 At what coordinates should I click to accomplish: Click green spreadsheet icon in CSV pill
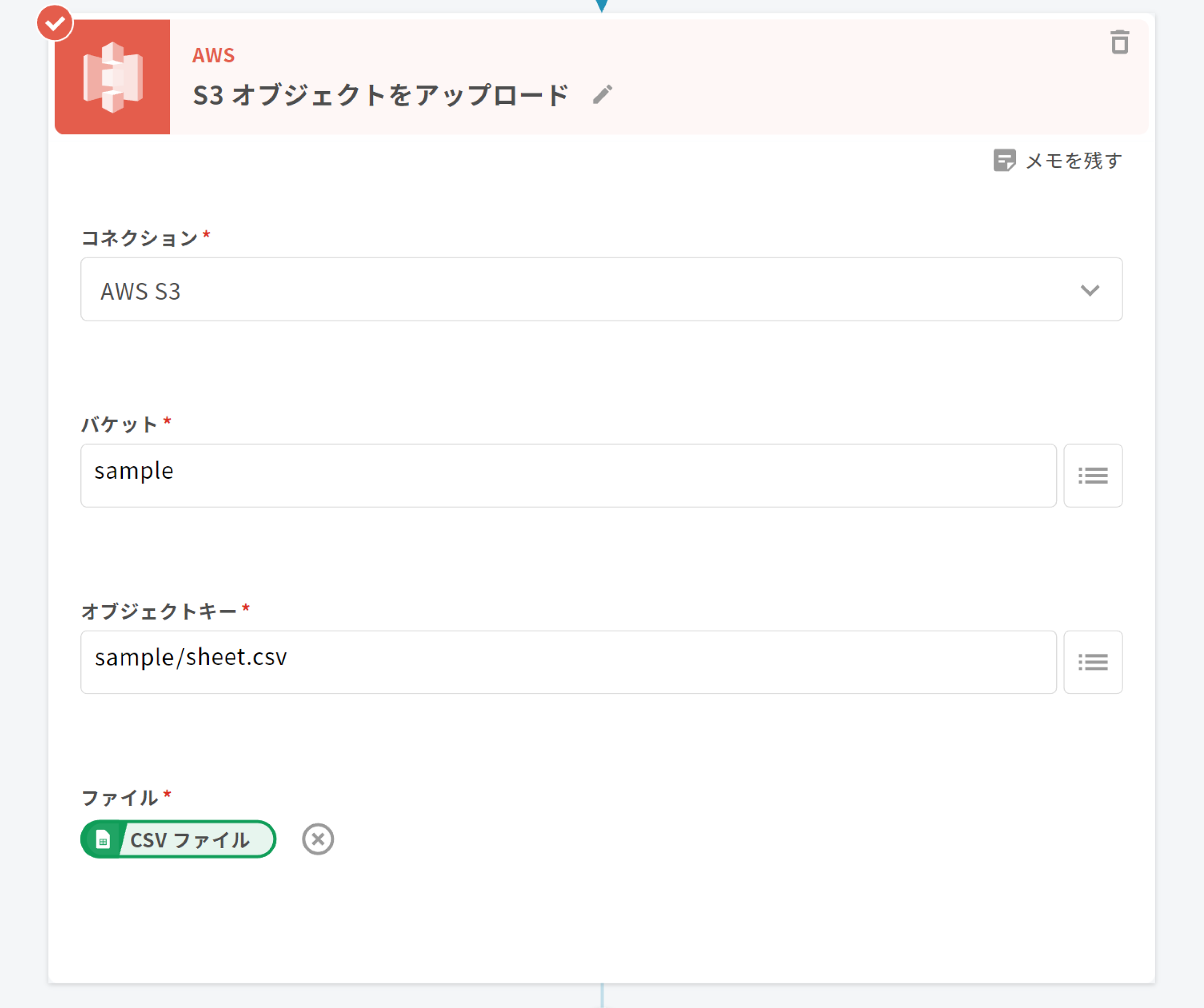[103, 840]
